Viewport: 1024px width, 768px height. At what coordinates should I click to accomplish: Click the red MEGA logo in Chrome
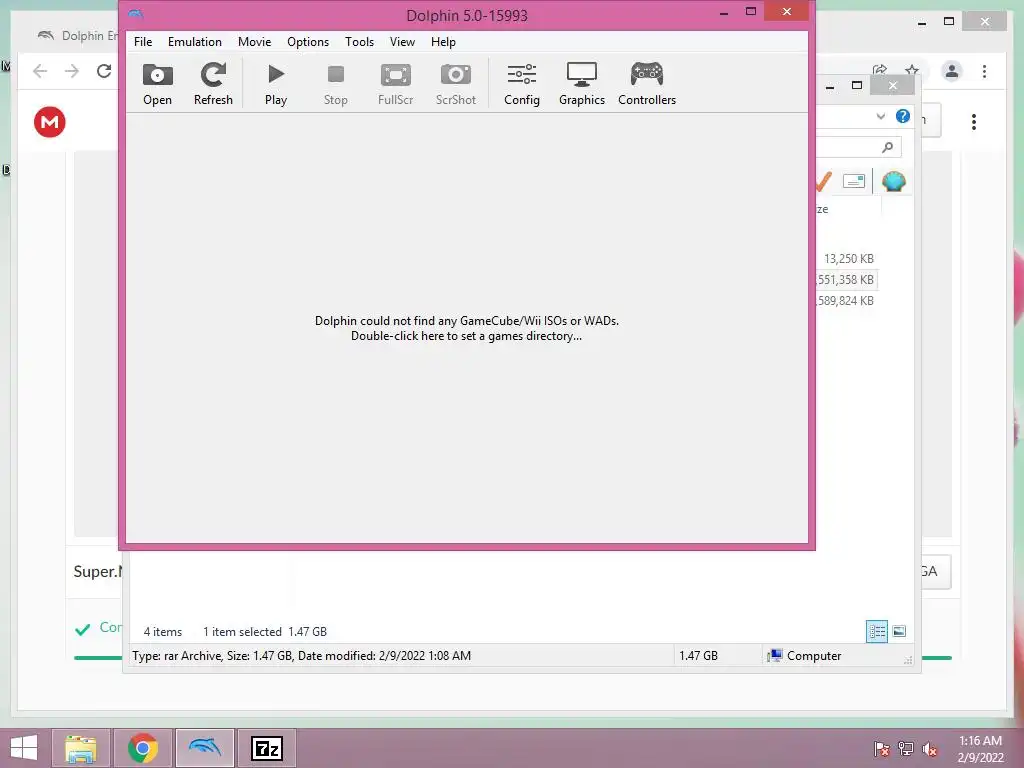(50, 122)
